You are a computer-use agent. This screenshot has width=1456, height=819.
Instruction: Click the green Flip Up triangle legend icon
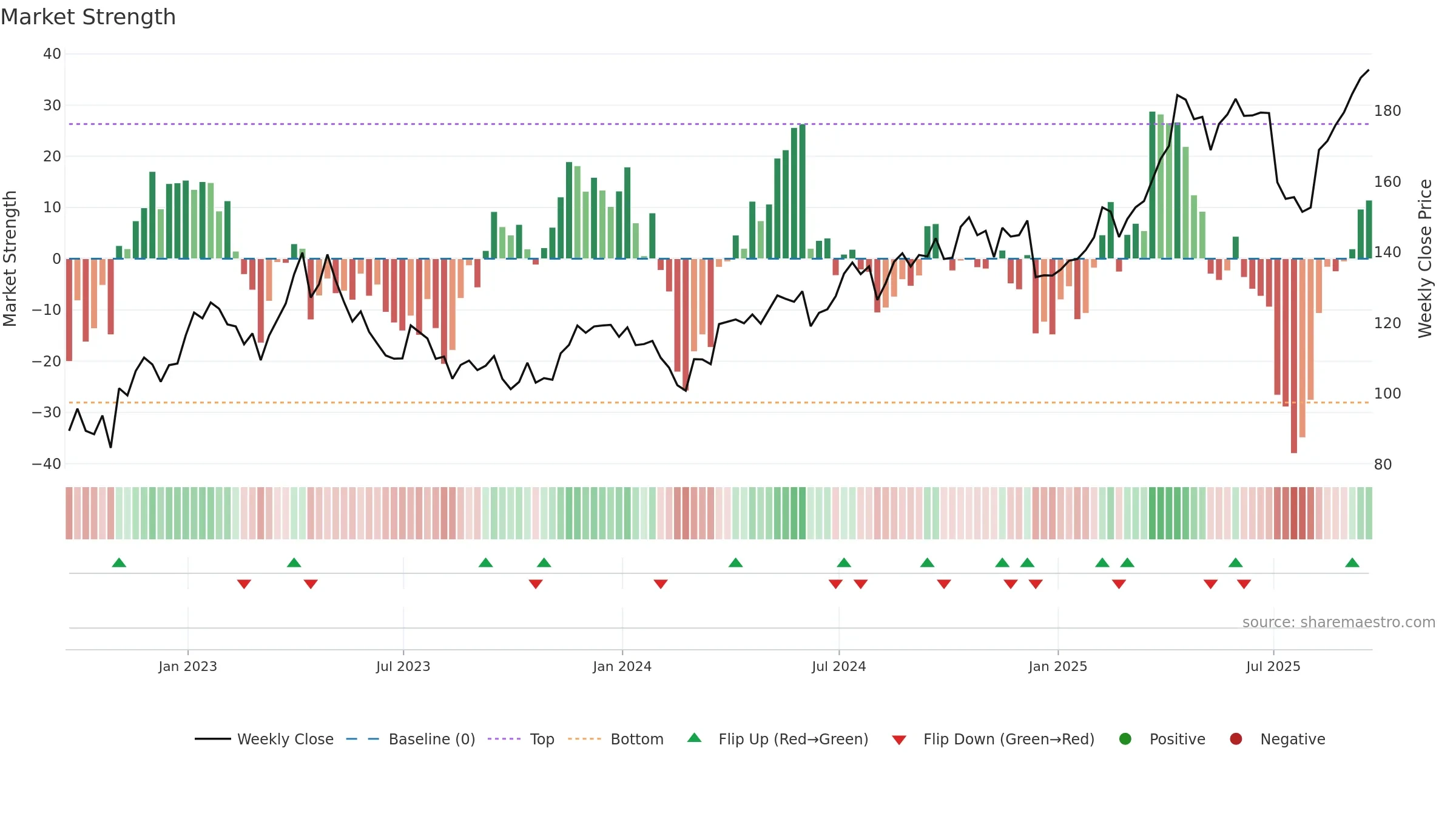click(x=695, y=738)
